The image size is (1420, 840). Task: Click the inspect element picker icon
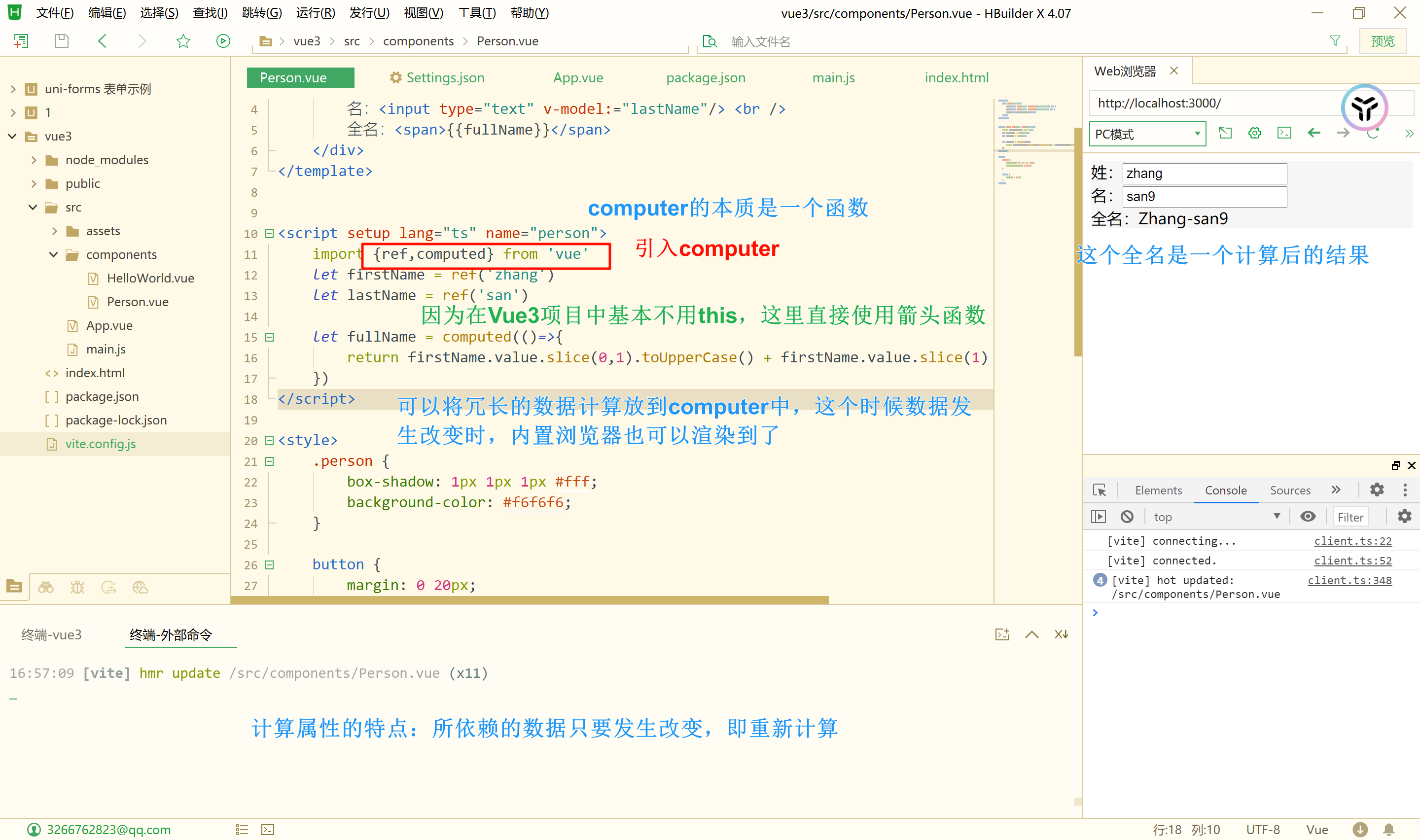click(x=1099, y=490)
